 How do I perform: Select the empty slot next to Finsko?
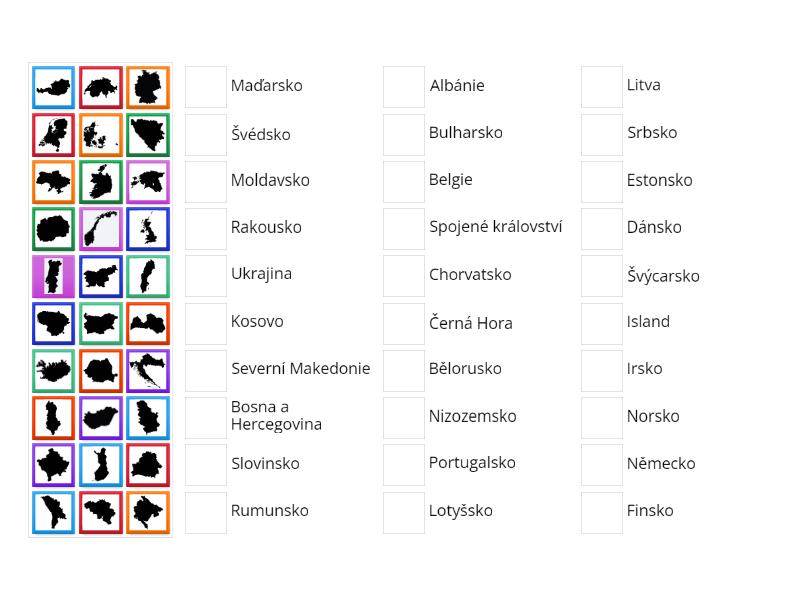(x=602, y=512)
